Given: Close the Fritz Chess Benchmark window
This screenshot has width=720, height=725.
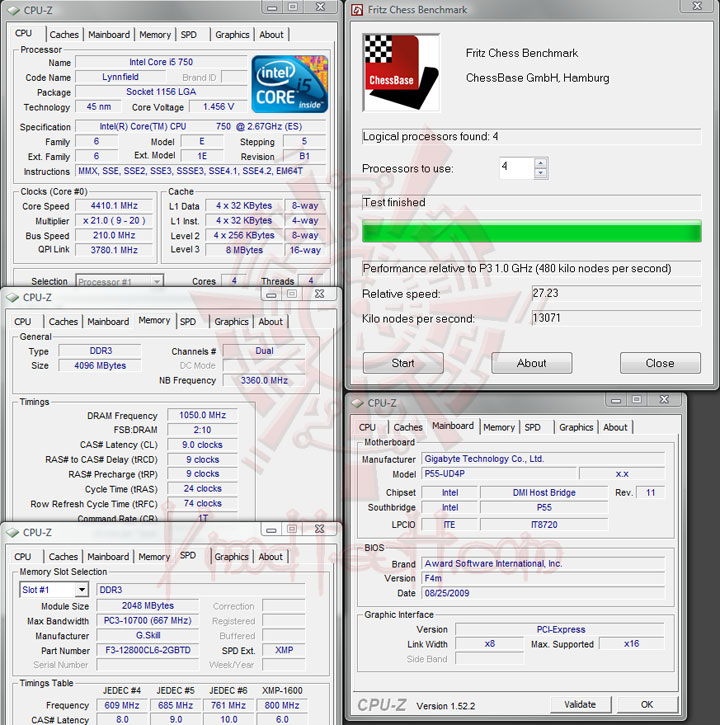Looking at the screenshot, I should click(x=697, y=6).
